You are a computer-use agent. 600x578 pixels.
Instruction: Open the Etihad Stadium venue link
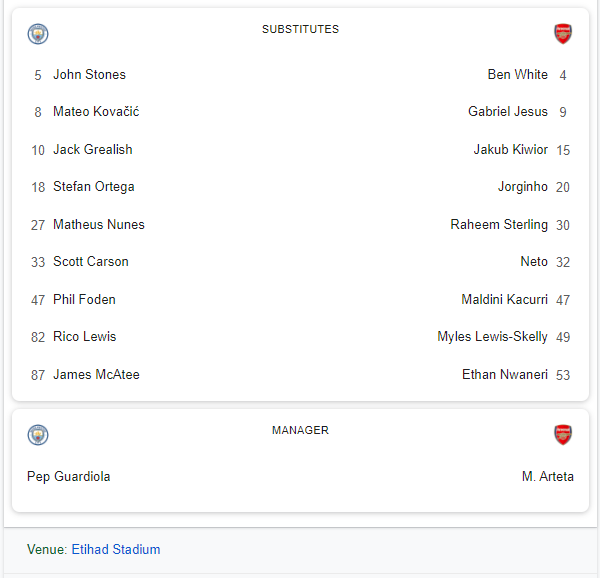[115, 549]
